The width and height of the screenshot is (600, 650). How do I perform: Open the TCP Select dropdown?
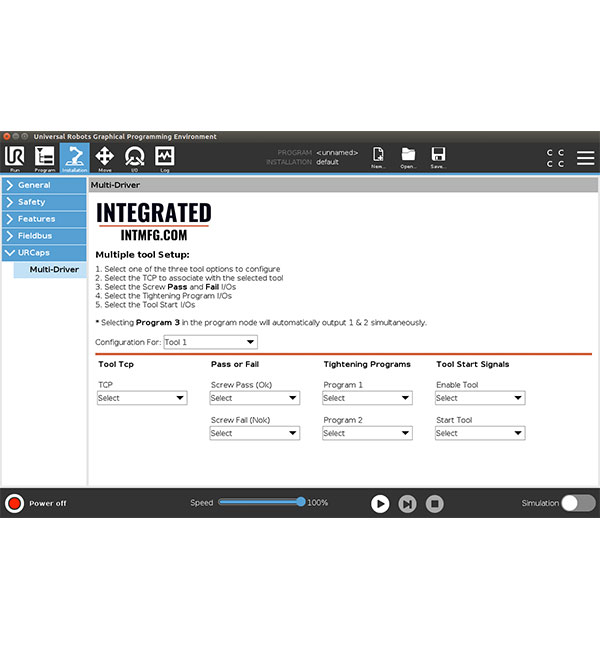142,398
